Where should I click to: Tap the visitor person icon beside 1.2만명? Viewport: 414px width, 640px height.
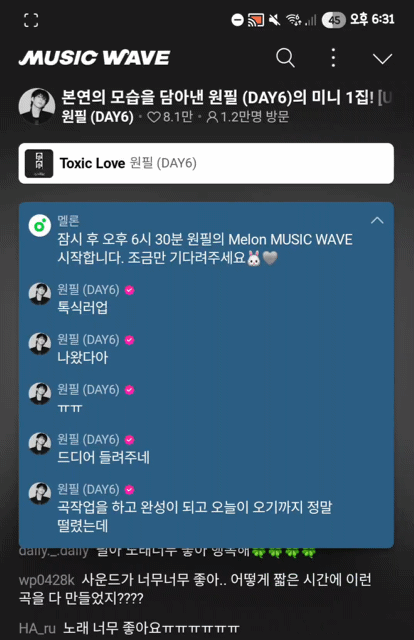(x=212, y=118)
